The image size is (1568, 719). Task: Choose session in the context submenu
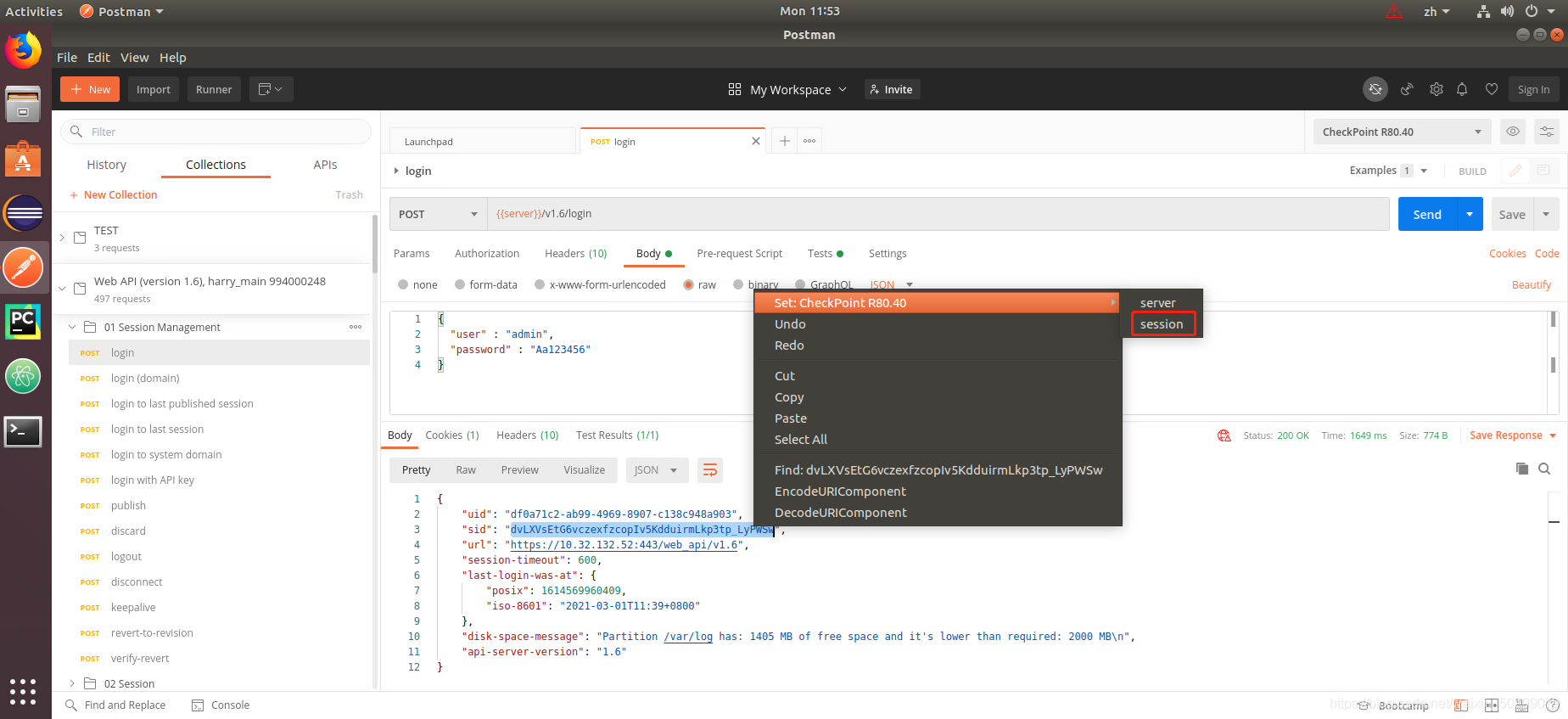(1162, 324)
